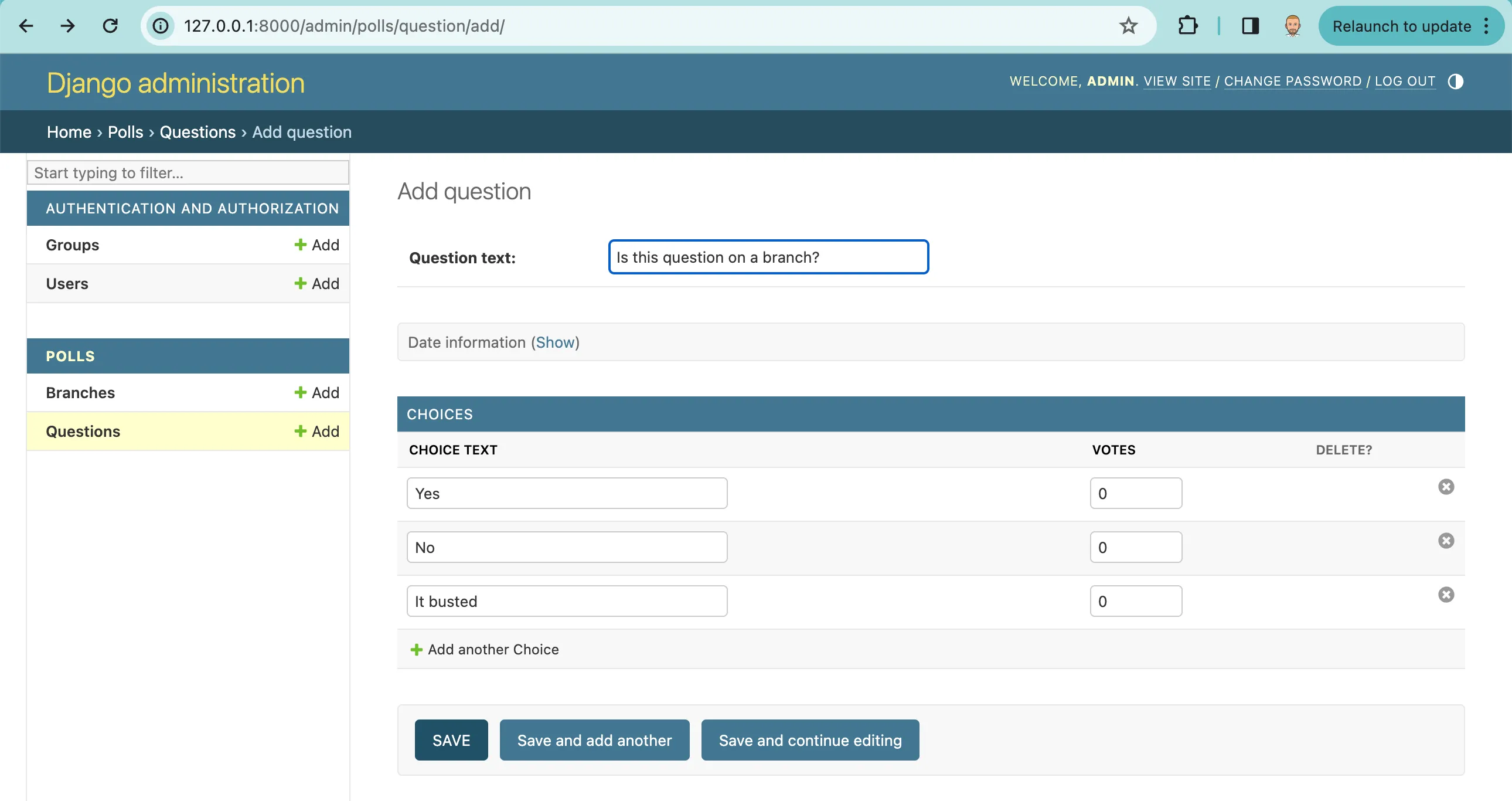
Task: Click Save and continue editing
Action: tap(809, 740)
